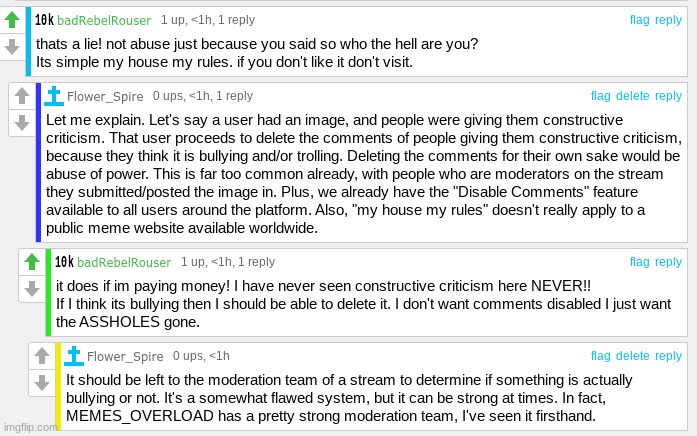Open badRebelRouser's profile in the third comment

[124, 262]
